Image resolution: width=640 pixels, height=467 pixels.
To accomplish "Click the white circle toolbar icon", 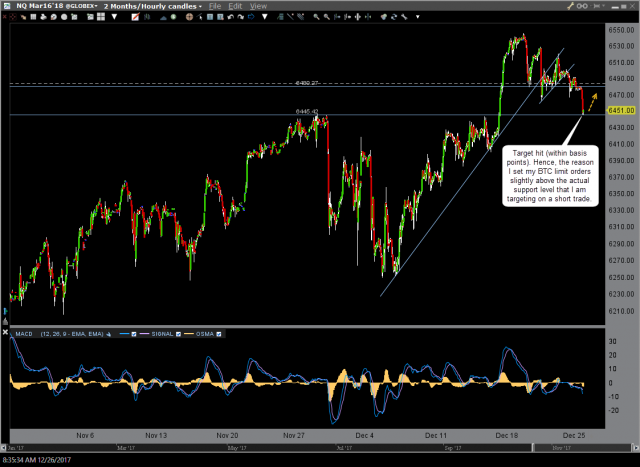I will [x=64, y=17].
